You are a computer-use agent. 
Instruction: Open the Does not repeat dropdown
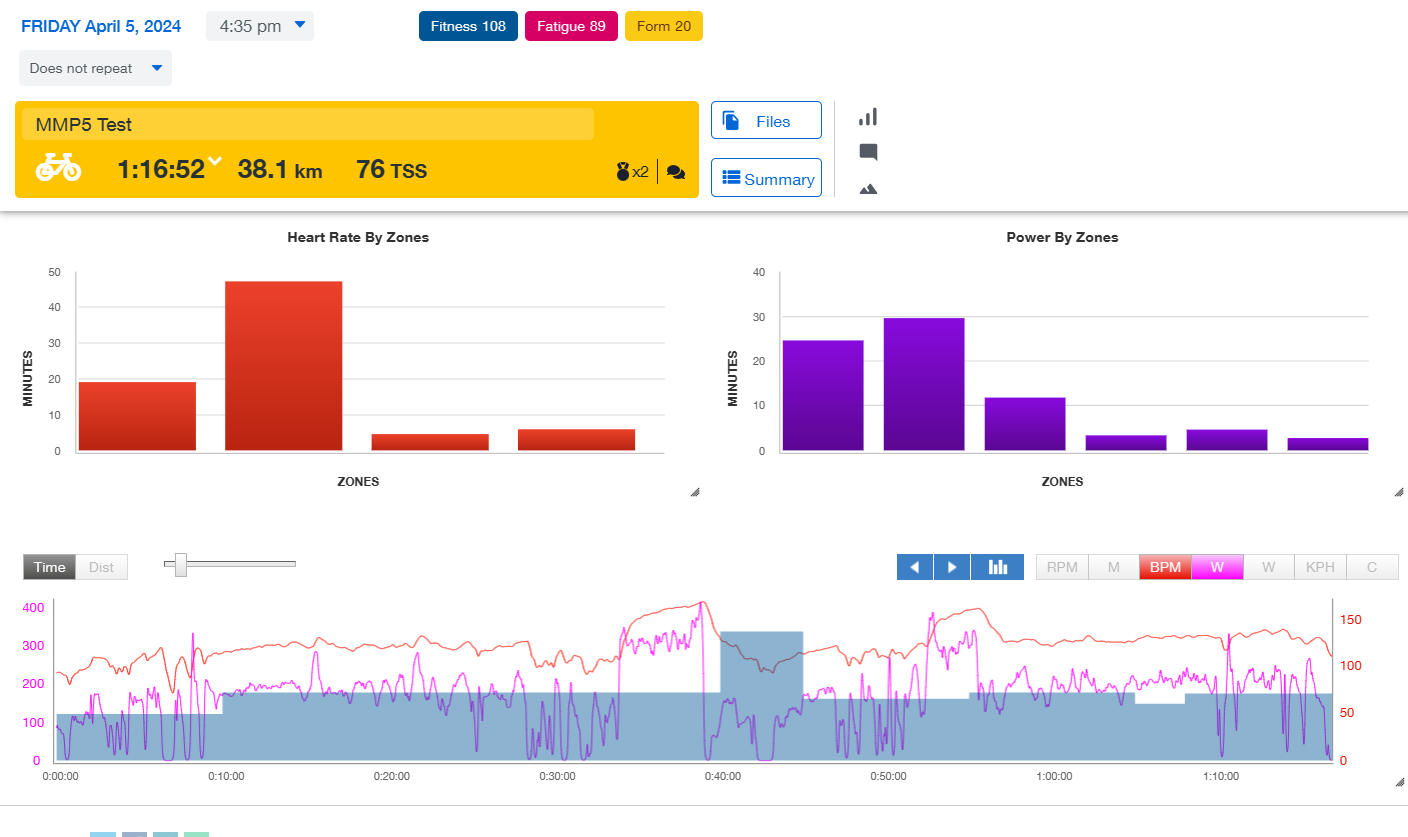(95, 68)
